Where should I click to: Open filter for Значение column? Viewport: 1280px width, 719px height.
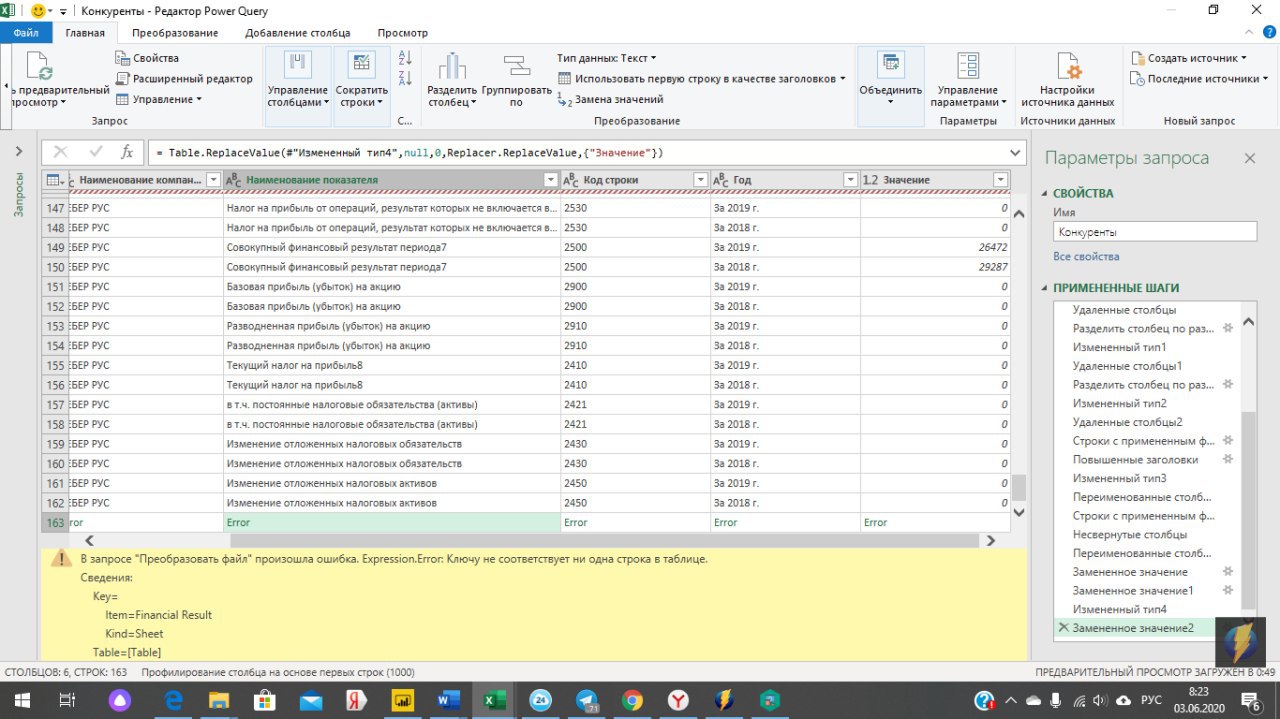coord(1000,180)
